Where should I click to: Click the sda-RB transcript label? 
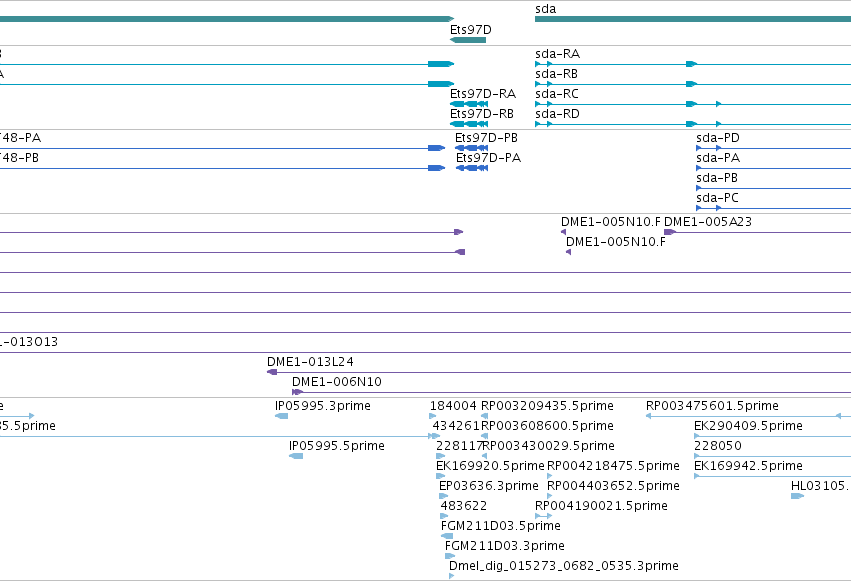[556, 74]
